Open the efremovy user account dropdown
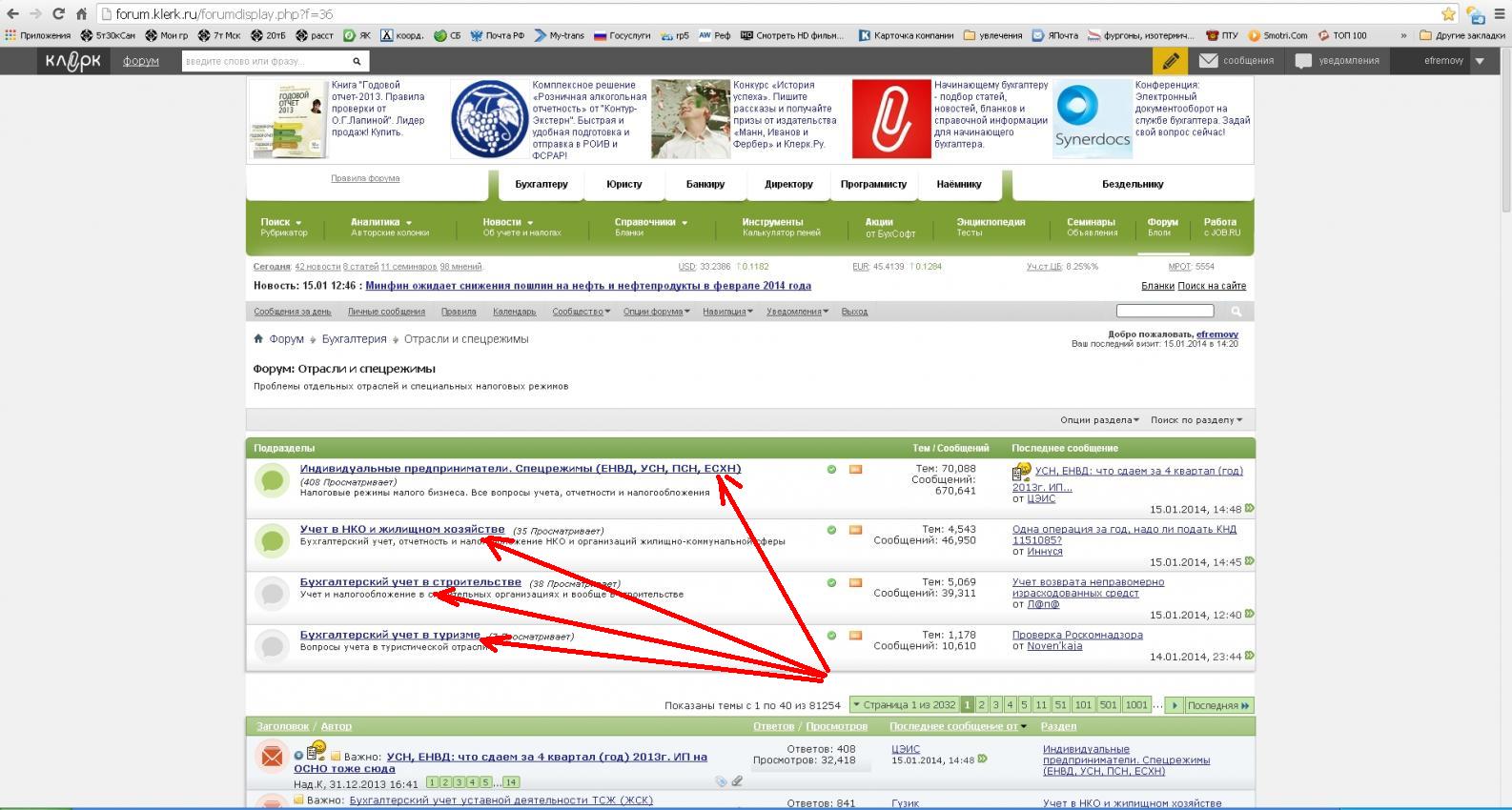 (x=1480, y=61)
